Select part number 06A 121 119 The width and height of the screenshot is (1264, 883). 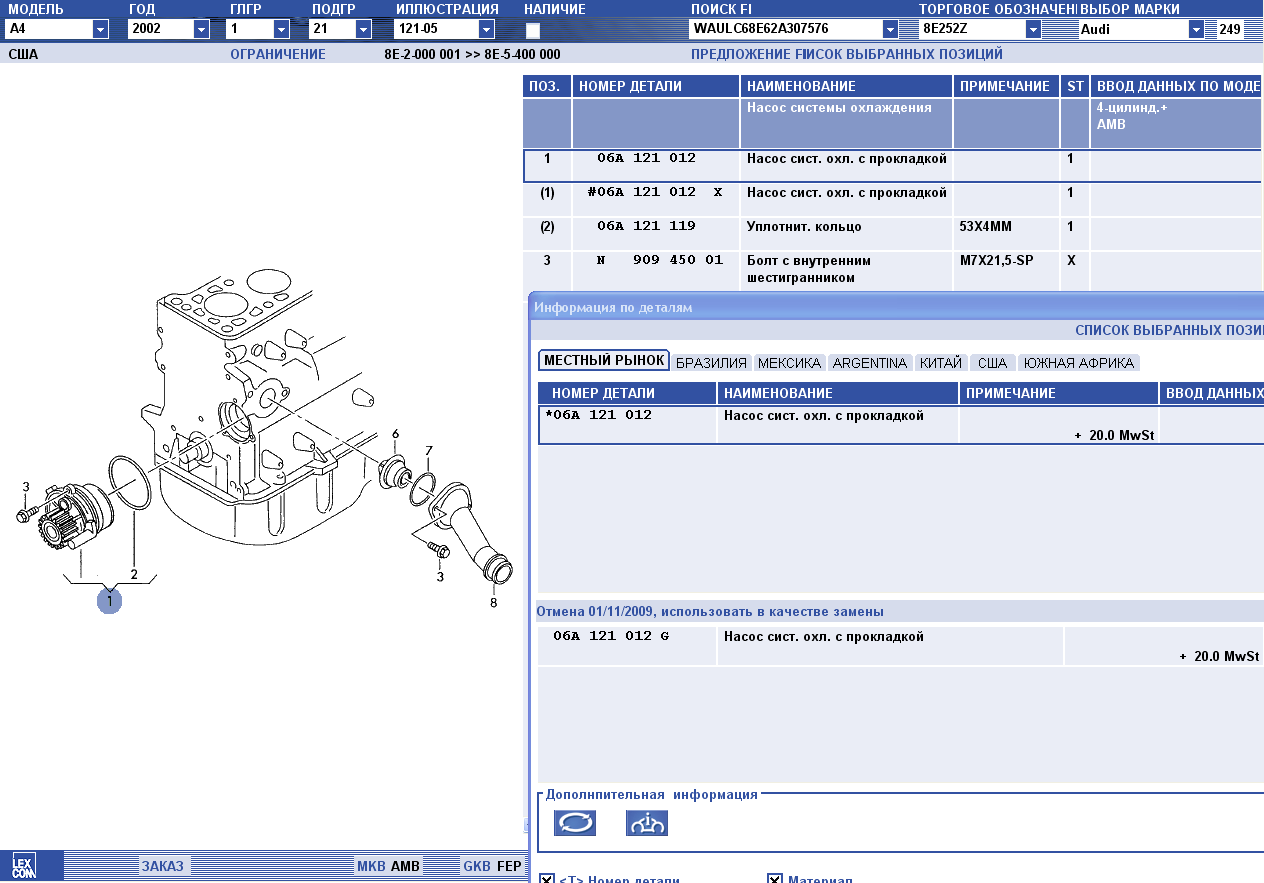pos(646,226)
